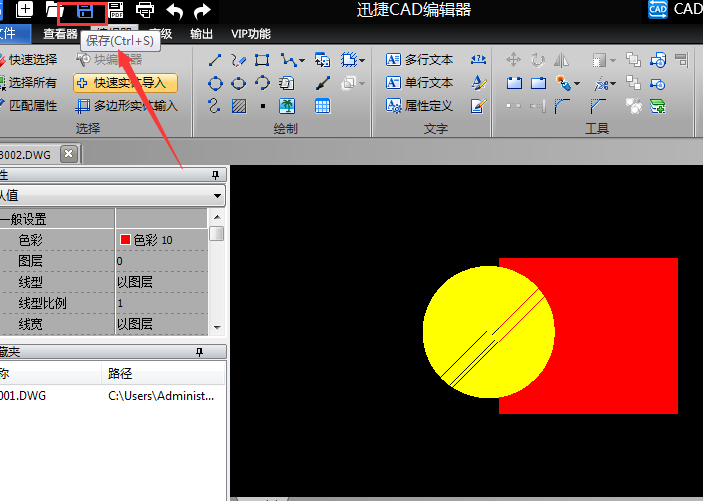Click the Move tool cross-arrows icon
The width and height of the screenshot is (703, 501).
click(513, 60)
